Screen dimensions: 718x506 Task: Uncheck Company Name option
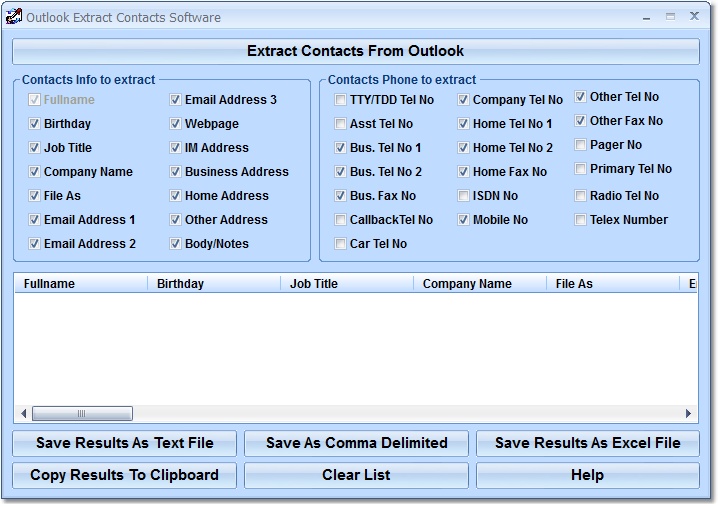pyautogui.click(x=34, y=172)
